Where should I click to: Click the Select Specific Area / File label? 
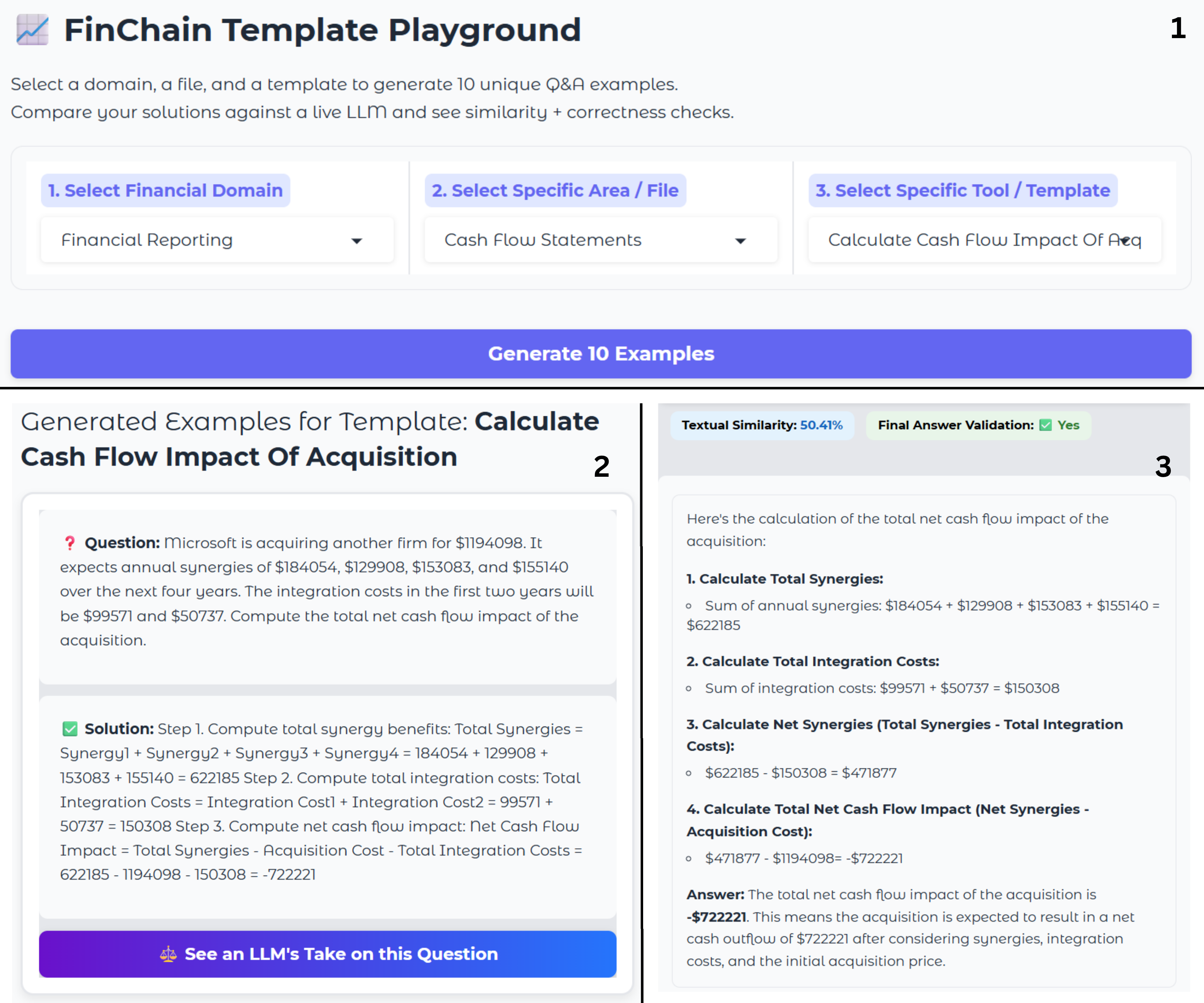(x=555, y=190)
